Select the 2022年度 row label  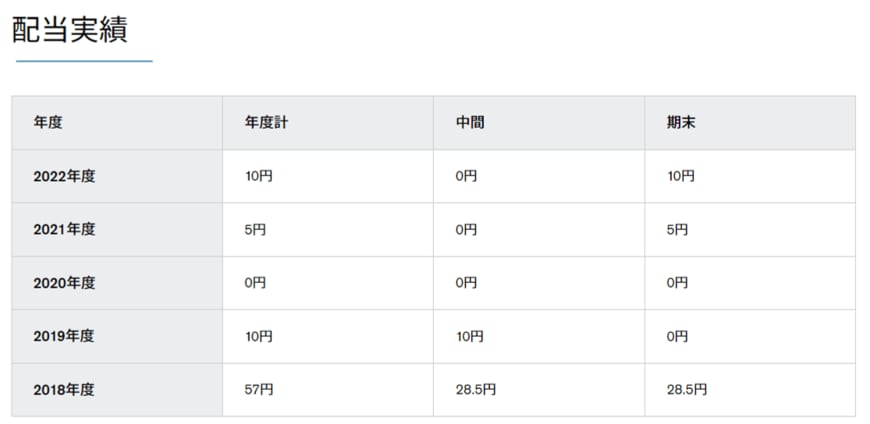64,176
